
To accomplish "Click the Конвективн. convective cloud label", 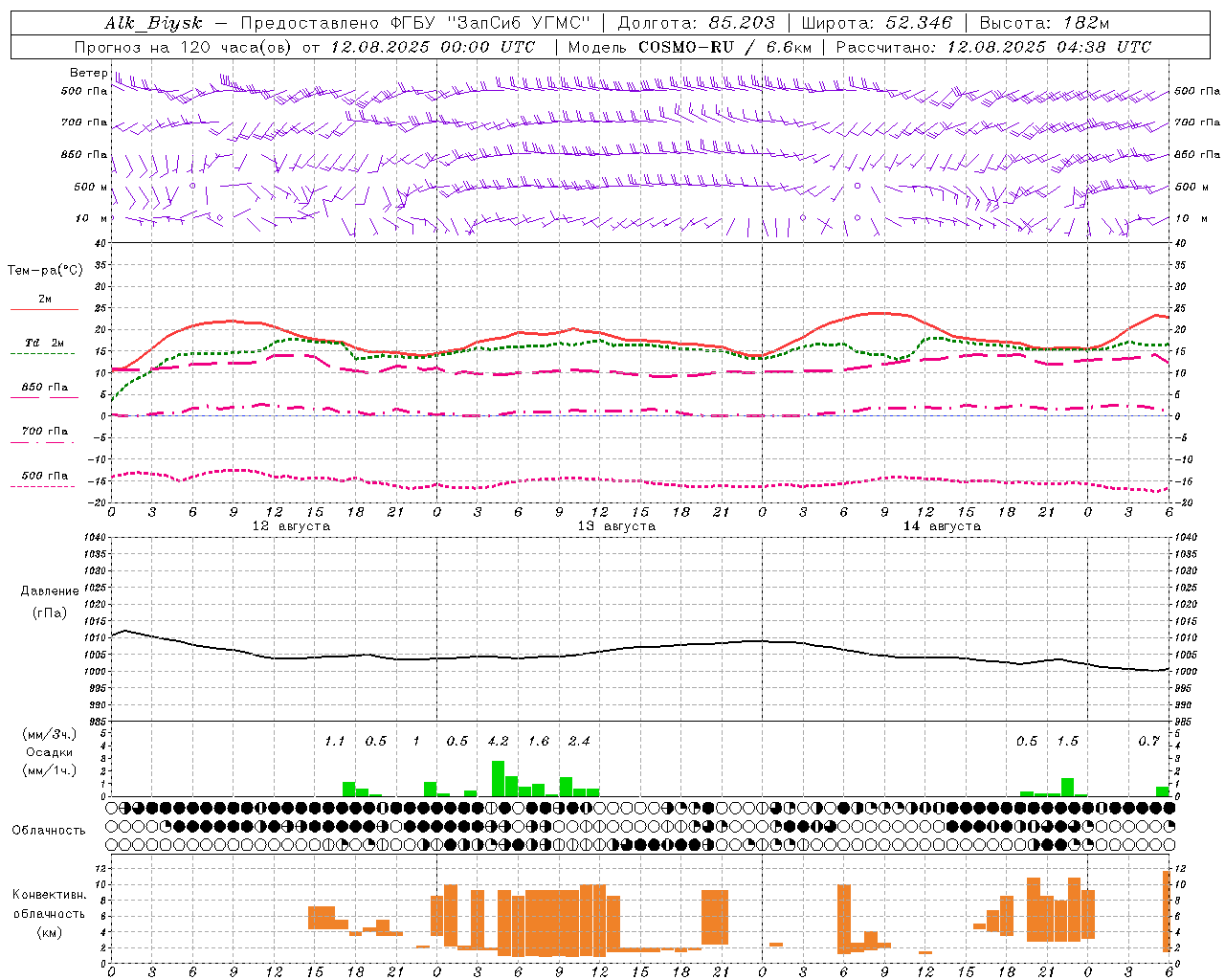I will tap(50, 895).
